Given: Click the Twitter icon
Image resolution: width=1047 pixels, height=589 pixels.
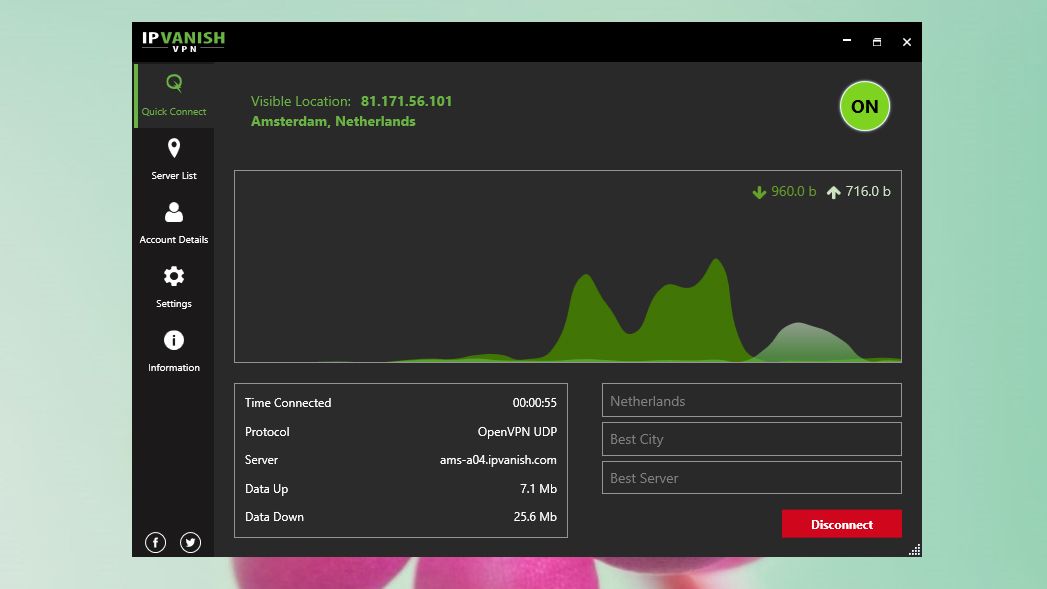Looking at the screenshot, I should 190,542.
